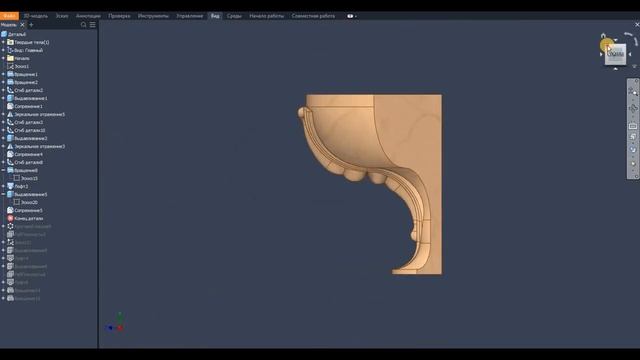Viewport: 640px width, 360px height.
Task: Click the Зеркальное отражение3 mirror icon
Action: point(10,146)
